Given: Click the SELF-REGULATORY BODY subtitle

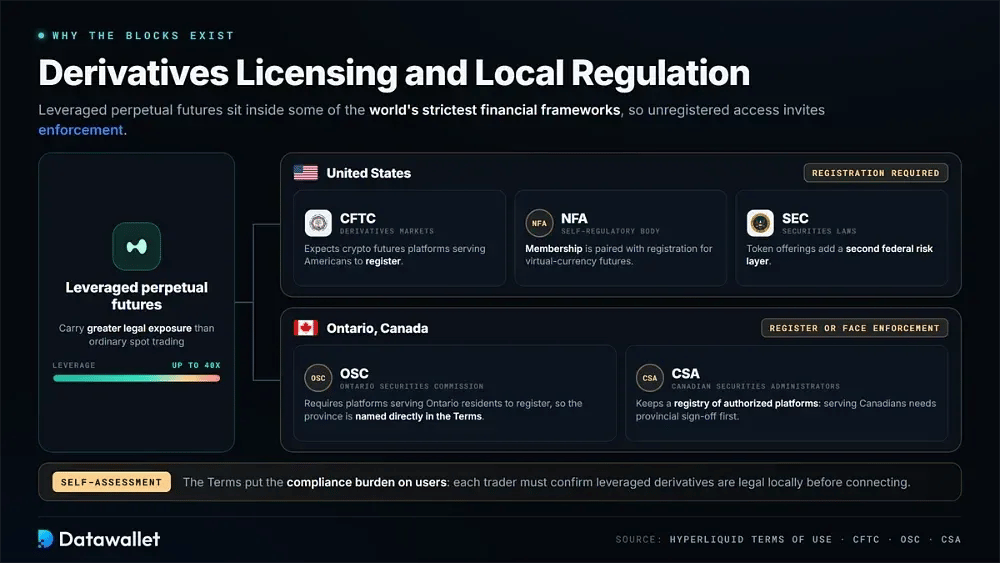Looking at the screenshot, I should pos(610,231).
